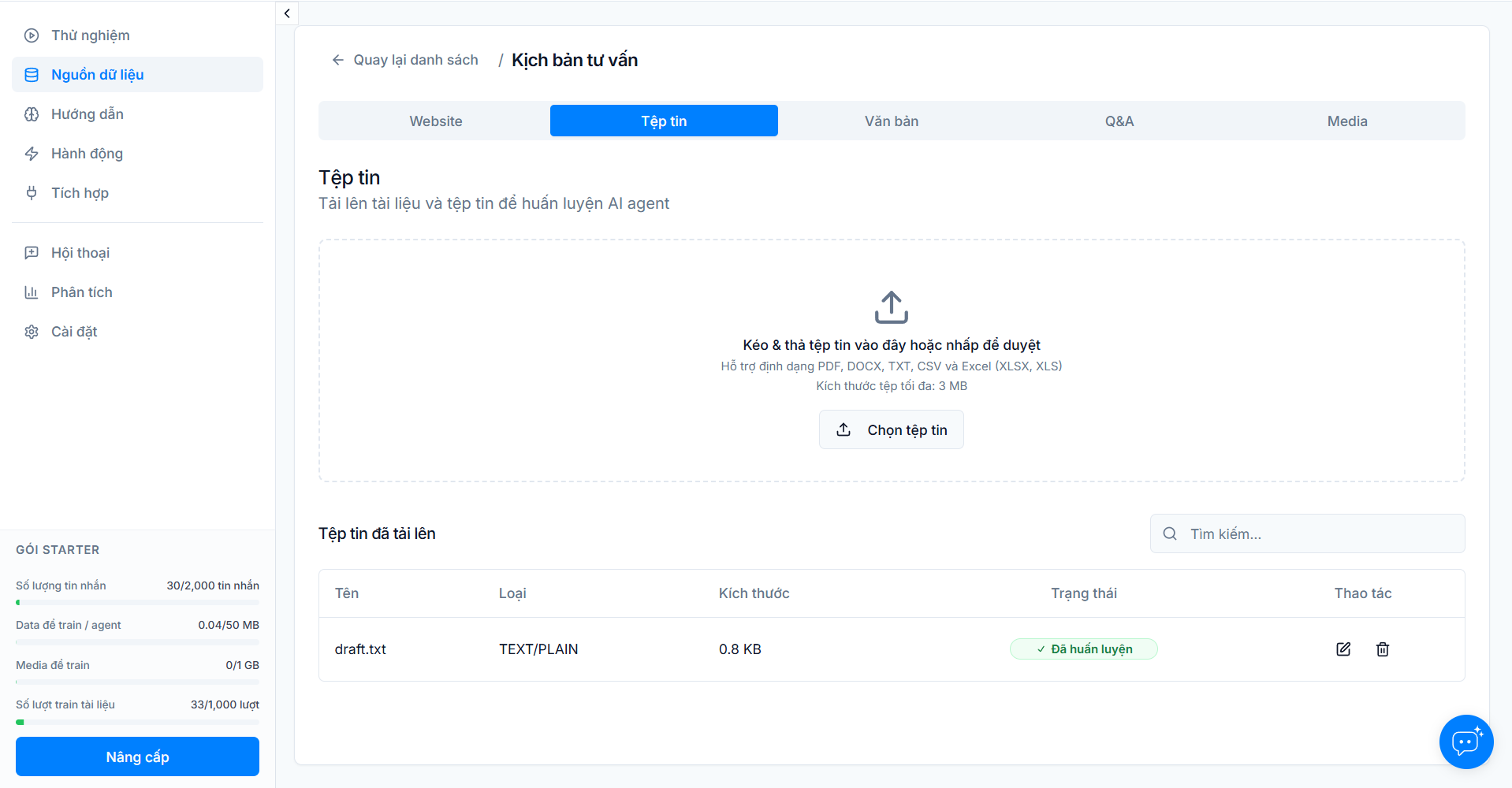The image size is (1512, 788).
Task: Collapse the sidebar with the chevron arrow
Action: (x=287, y=13)
